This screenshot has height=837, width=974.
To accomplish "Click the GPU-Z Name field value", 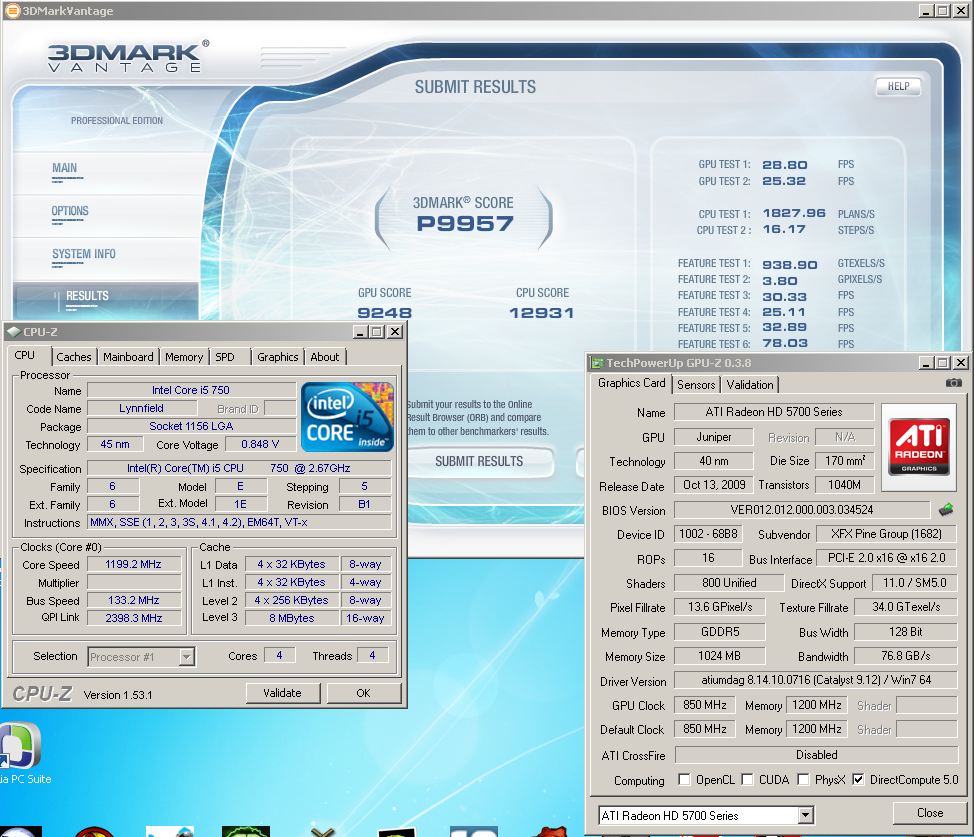I will [x=774, y=412].
